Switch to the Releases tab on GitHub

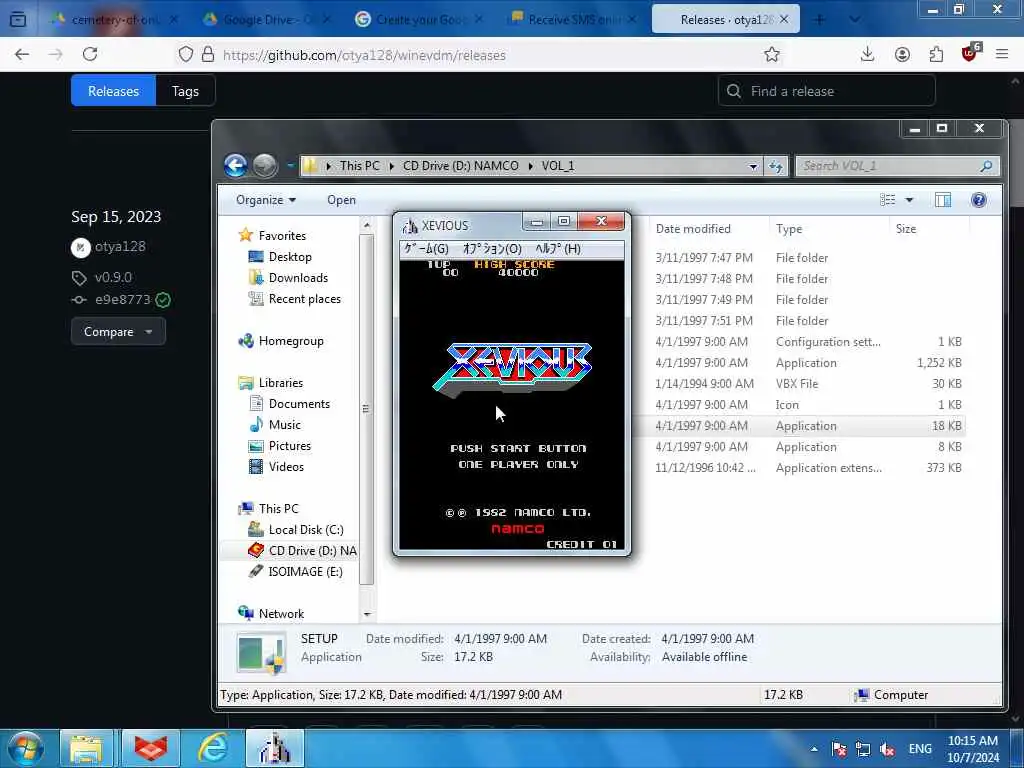pos(114,91)
